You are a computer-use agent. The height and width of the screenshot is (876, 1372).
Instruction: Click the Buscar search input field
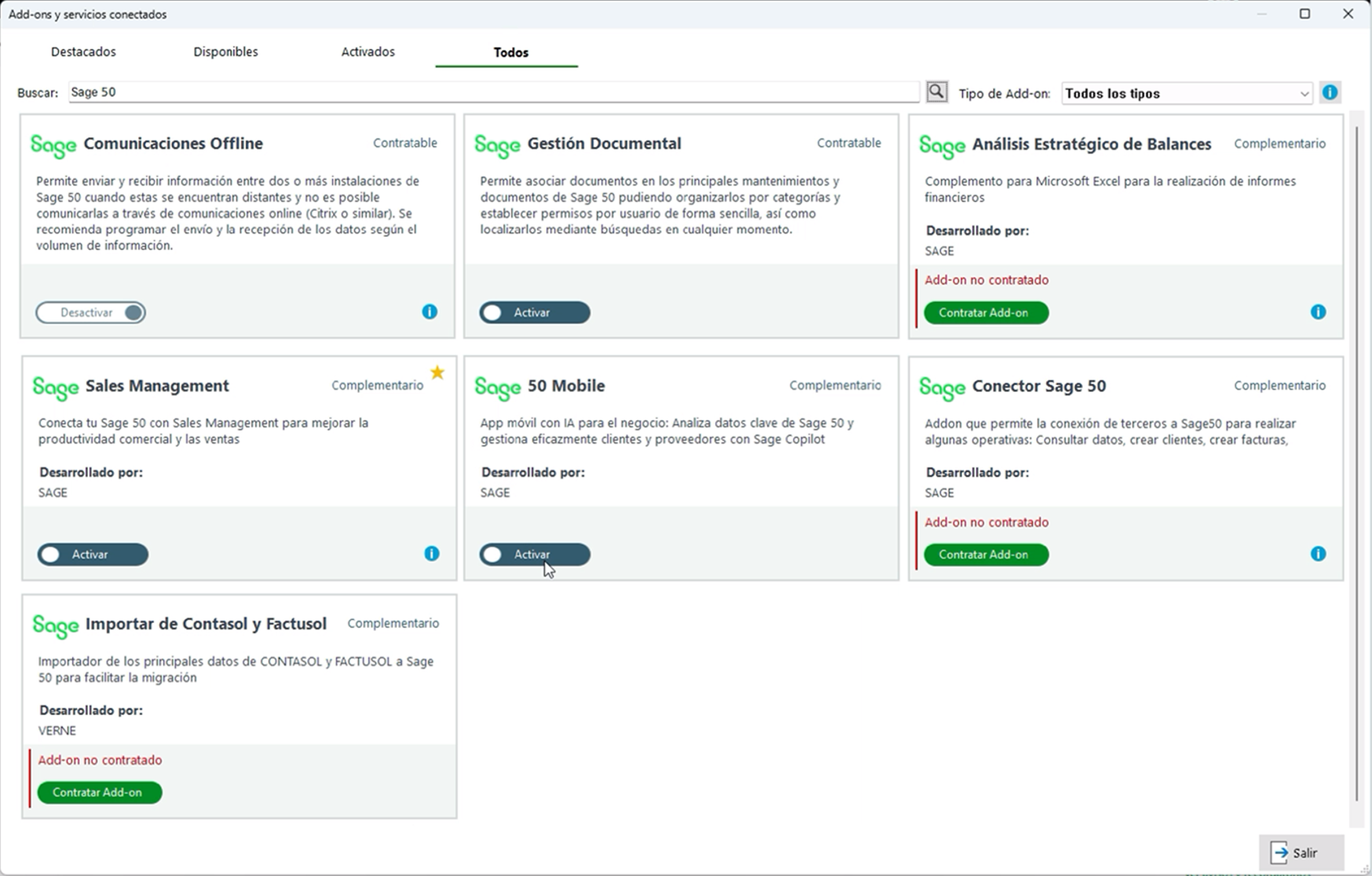pyautogui.click(x=493, y=92)
